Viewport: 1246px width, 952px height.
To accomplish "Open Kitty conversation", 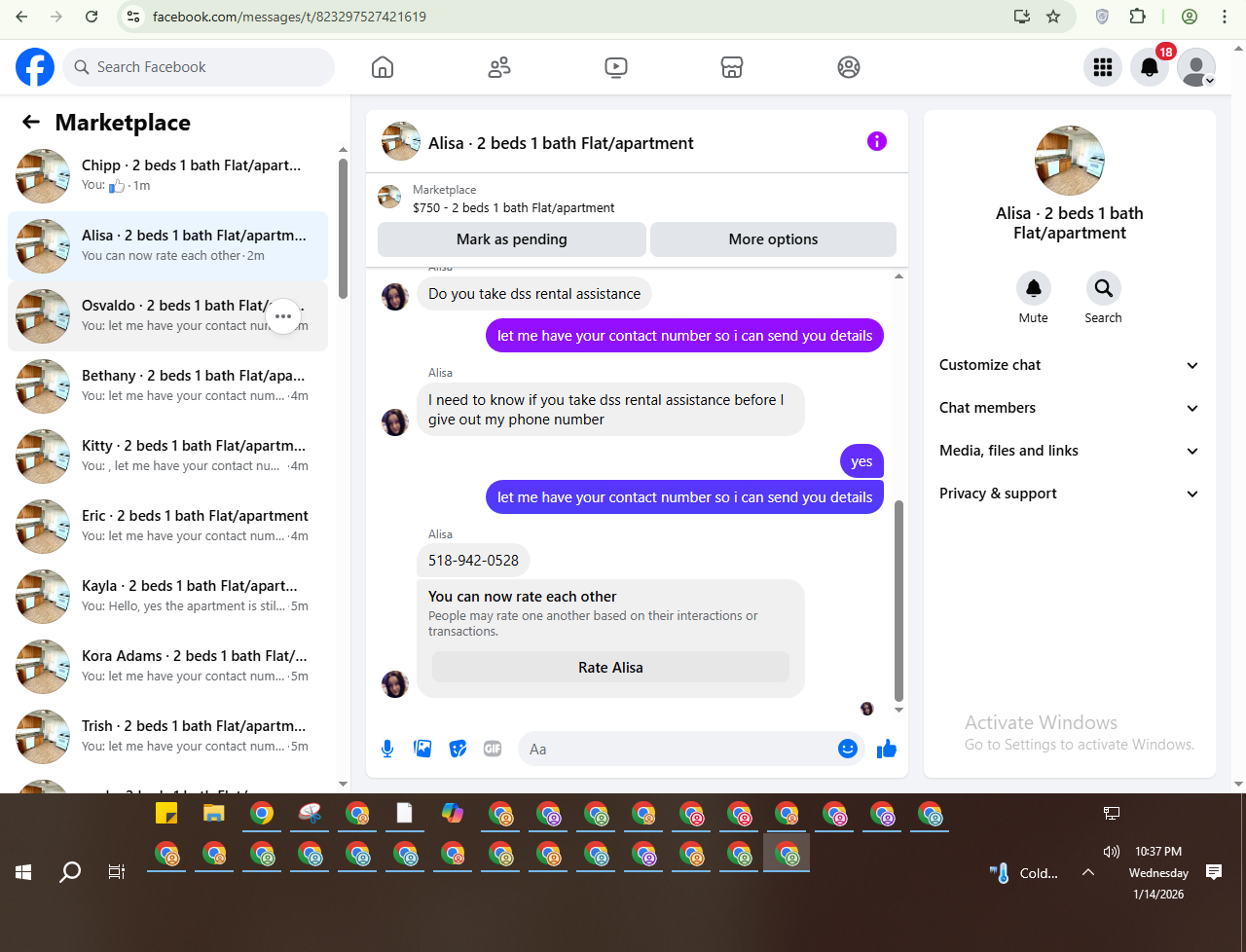I will point(167,457).
